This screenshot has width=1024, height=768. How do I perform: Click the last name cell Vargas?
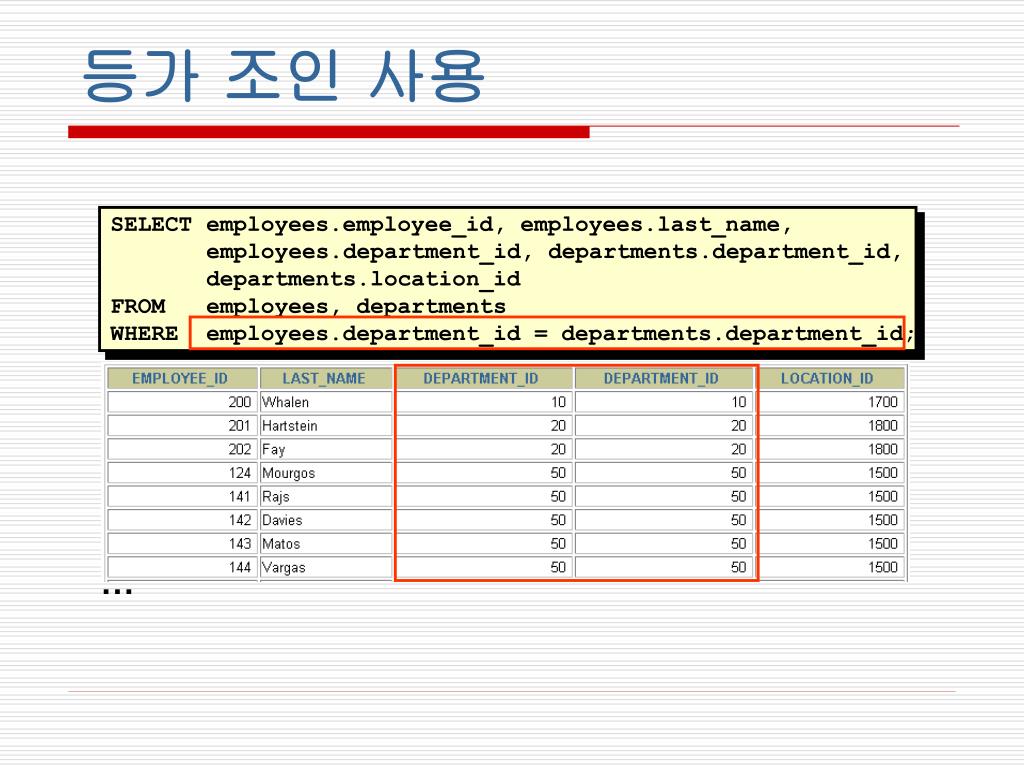tap(326, 566)
